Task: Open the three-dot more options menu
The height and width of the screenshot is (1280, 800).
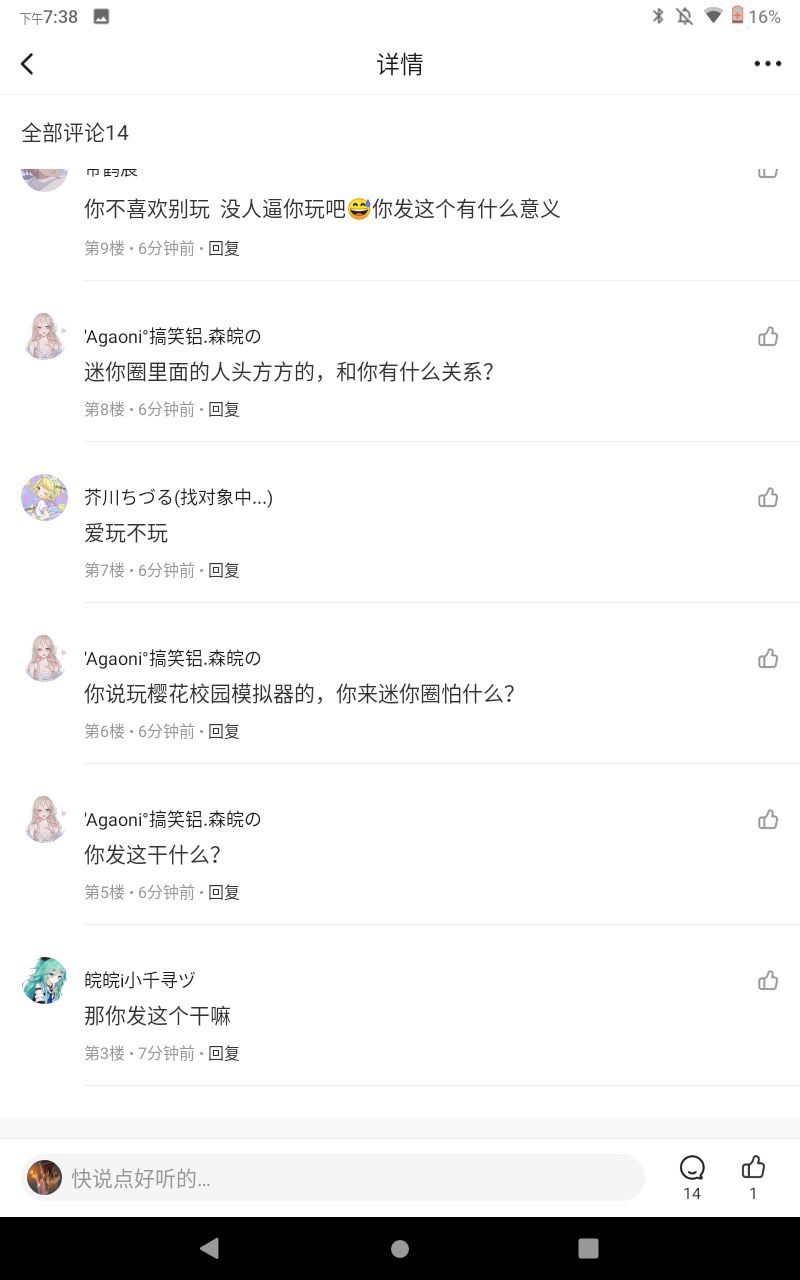Action: (x=767, y=64)
